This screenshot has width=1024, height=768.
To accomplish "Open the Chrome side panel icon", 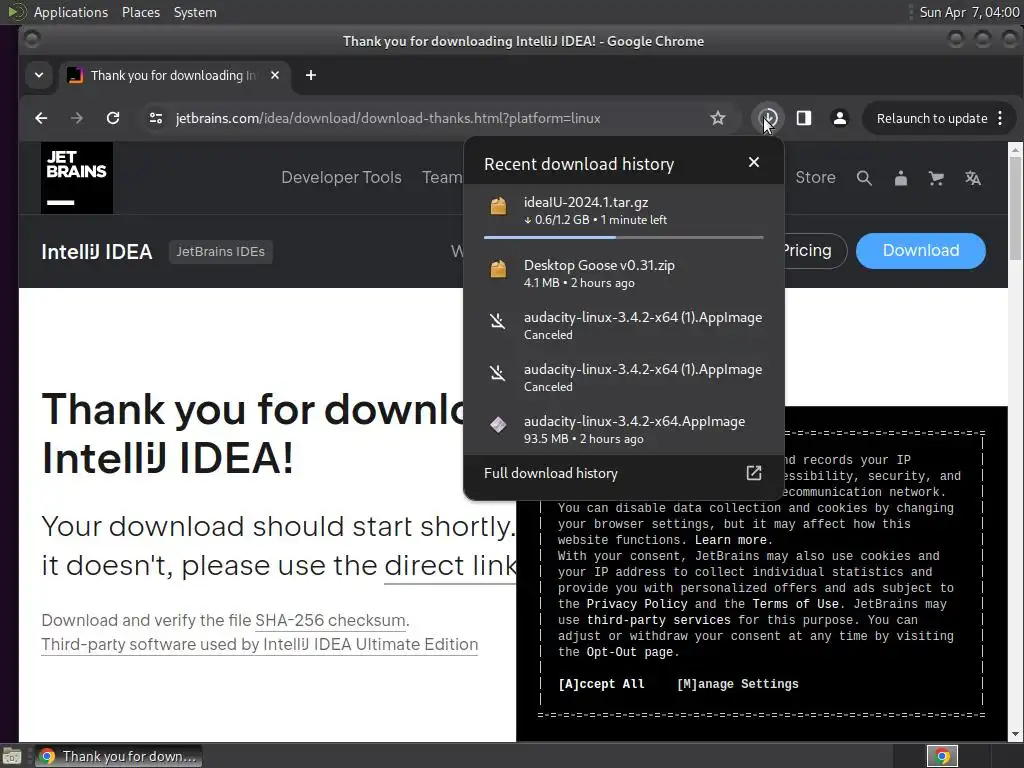I will pyautogui.click(x=804, y=118).
